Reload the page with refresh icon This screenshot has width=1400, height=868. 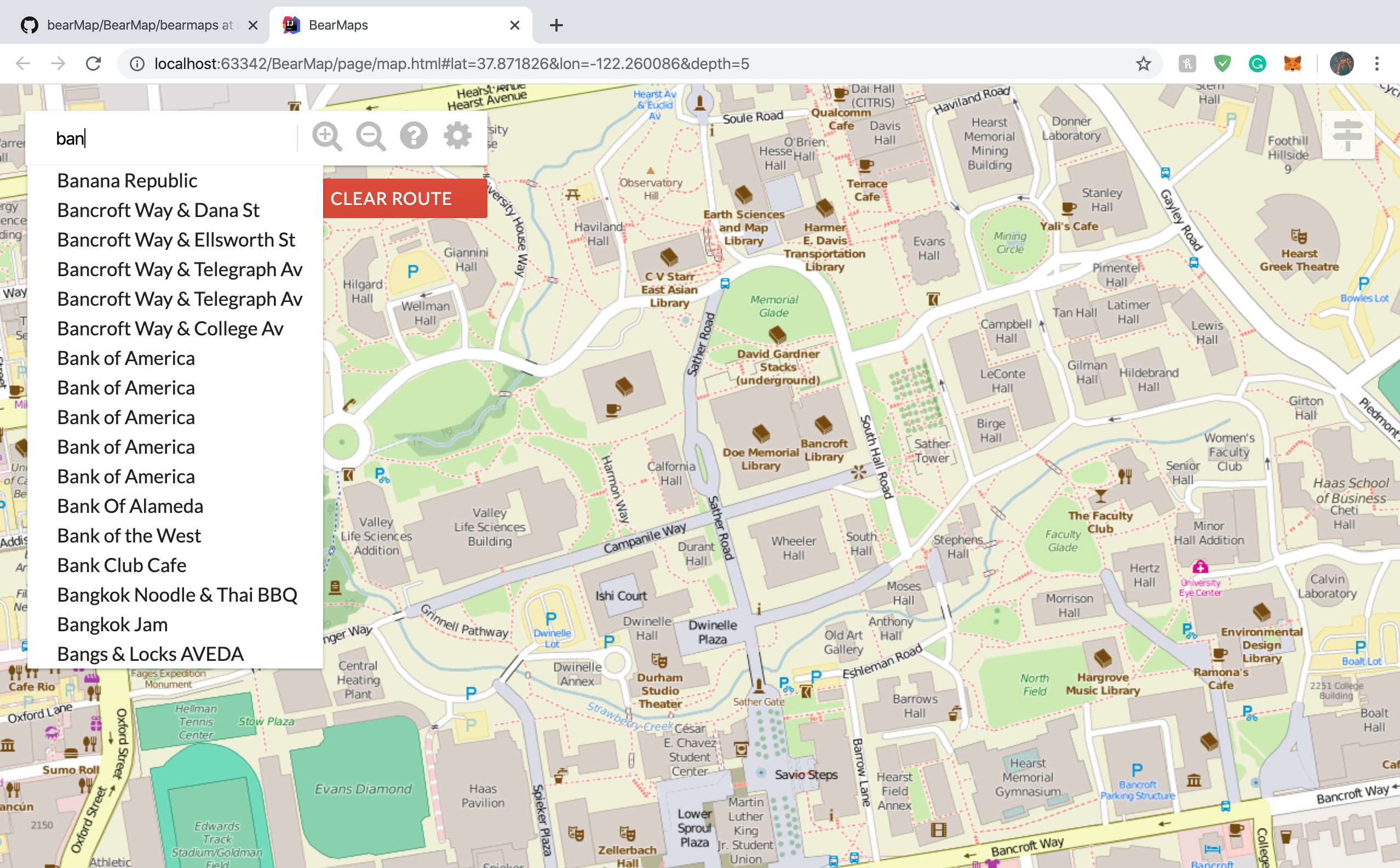(x=94, y=63)
